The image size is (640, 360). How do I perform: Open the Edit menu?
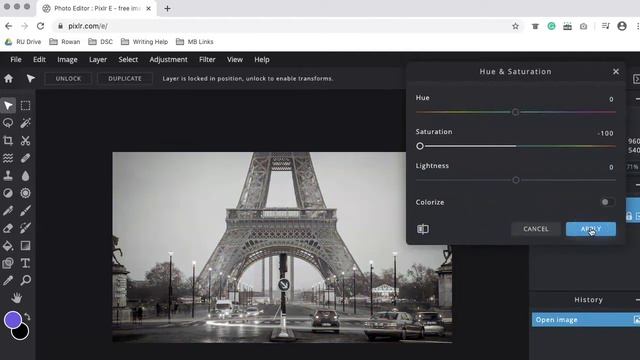tap(39, 60)
